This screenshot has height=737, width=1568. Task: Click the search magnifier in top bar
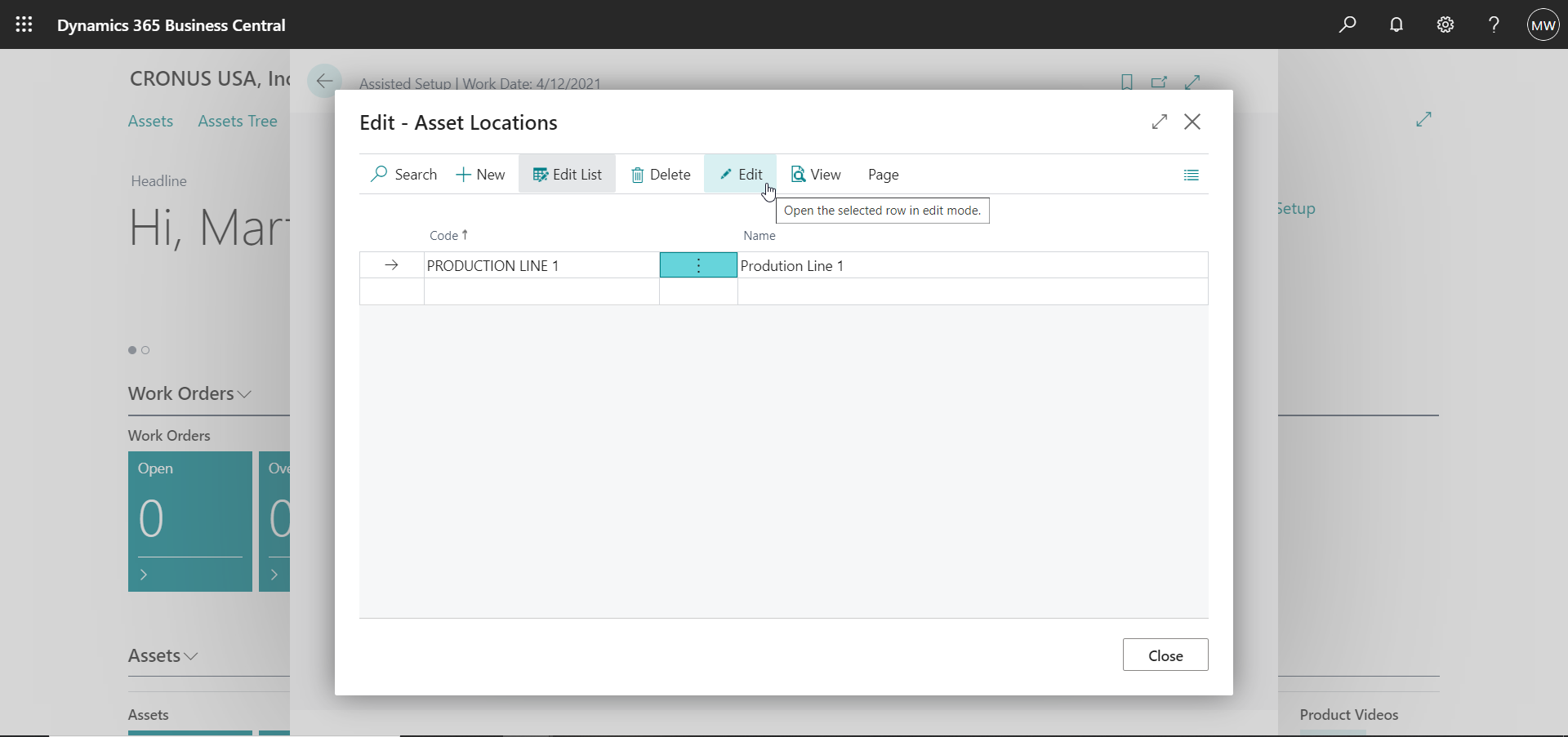(x=1347, y=24)
